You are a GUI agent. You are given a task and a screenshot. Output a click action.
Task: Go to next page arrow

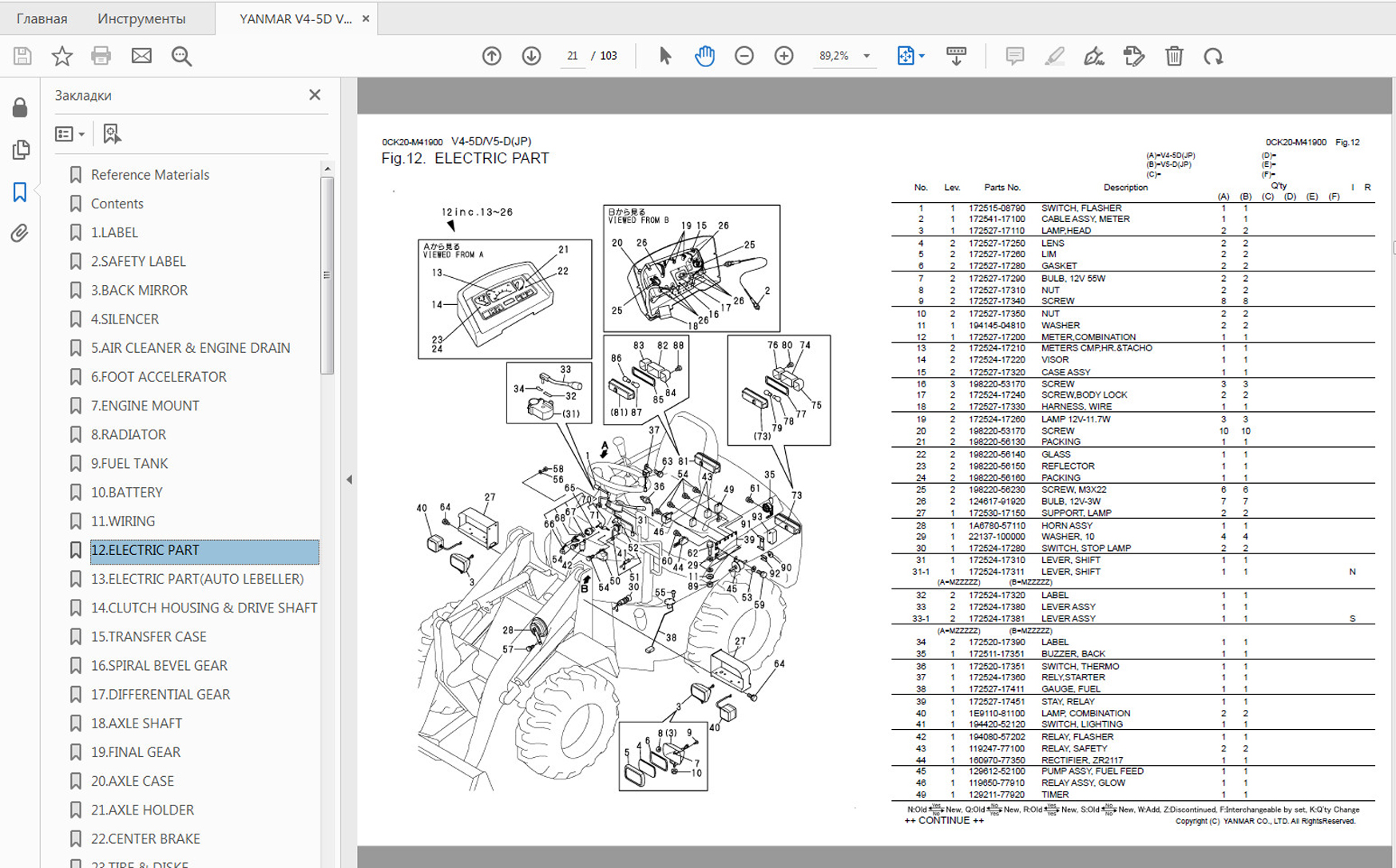click(x=531, y=56)
